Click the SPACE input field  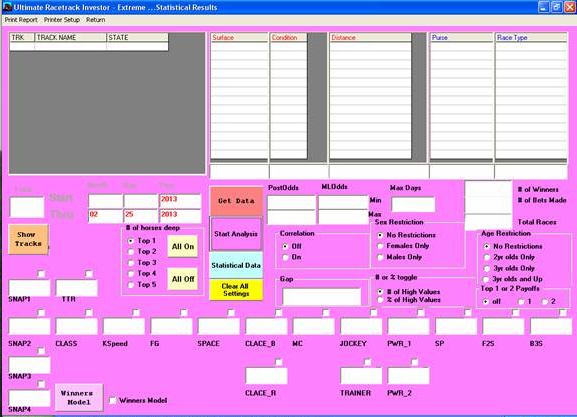pyautogui.click(x=219, y=327)
